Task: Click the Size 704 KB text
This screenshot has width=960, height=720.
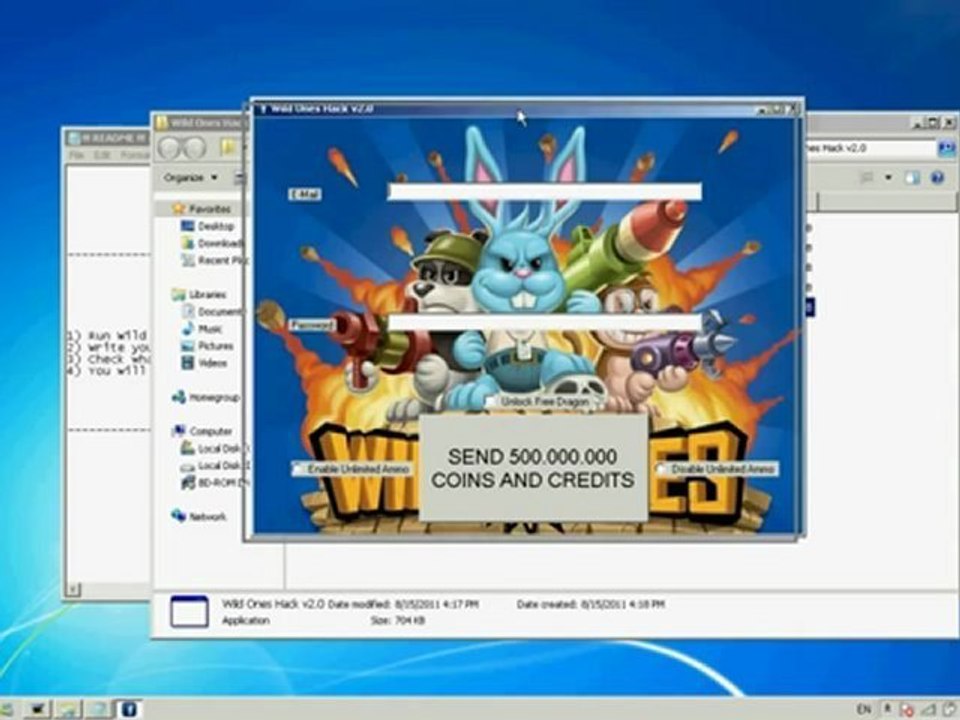Action: coord(398,620)
